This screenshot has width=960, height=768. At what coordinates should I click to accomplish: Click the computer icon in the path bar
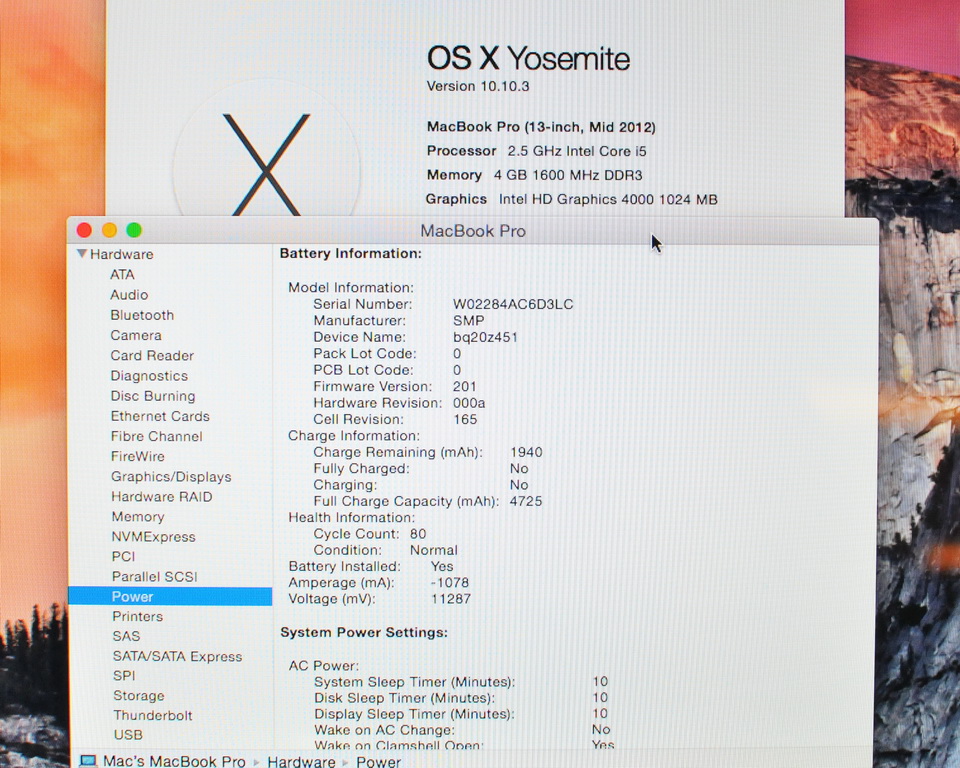tap(88, 761)
